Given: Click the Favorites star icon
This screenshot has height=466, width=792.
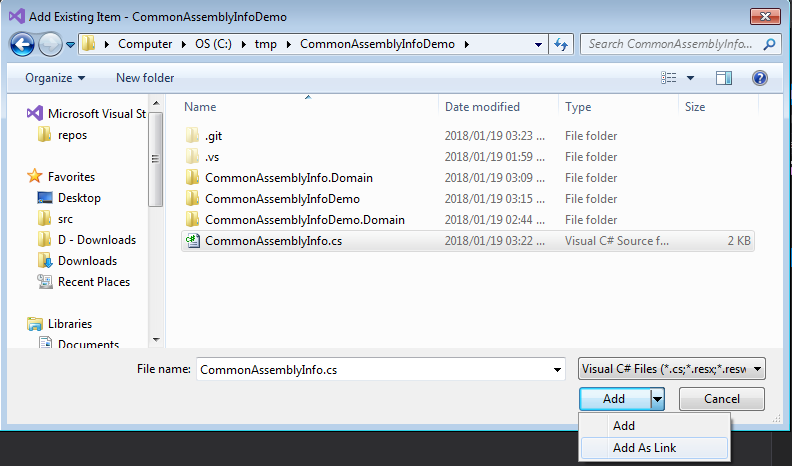Looking at the screenshot, I should tap(34, 176).
